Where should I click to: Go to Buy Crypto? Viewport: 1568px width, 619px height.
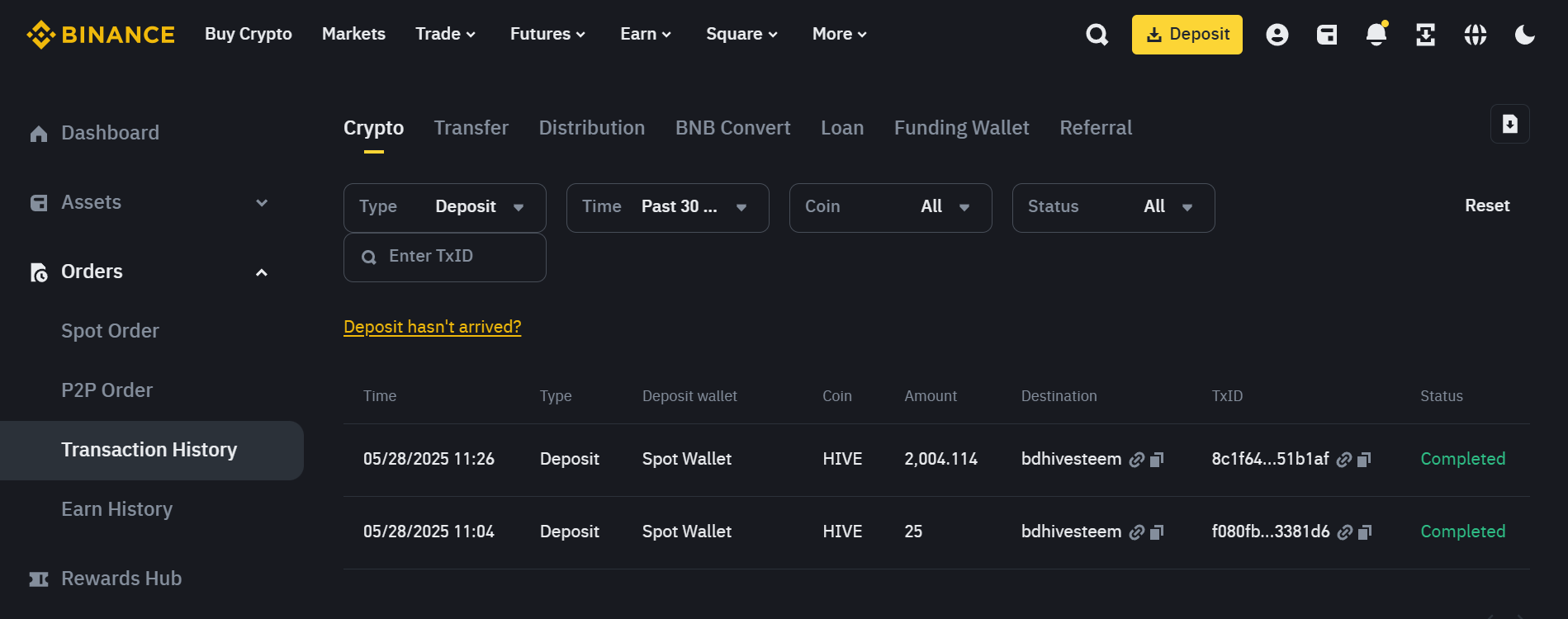click(249, 34)
